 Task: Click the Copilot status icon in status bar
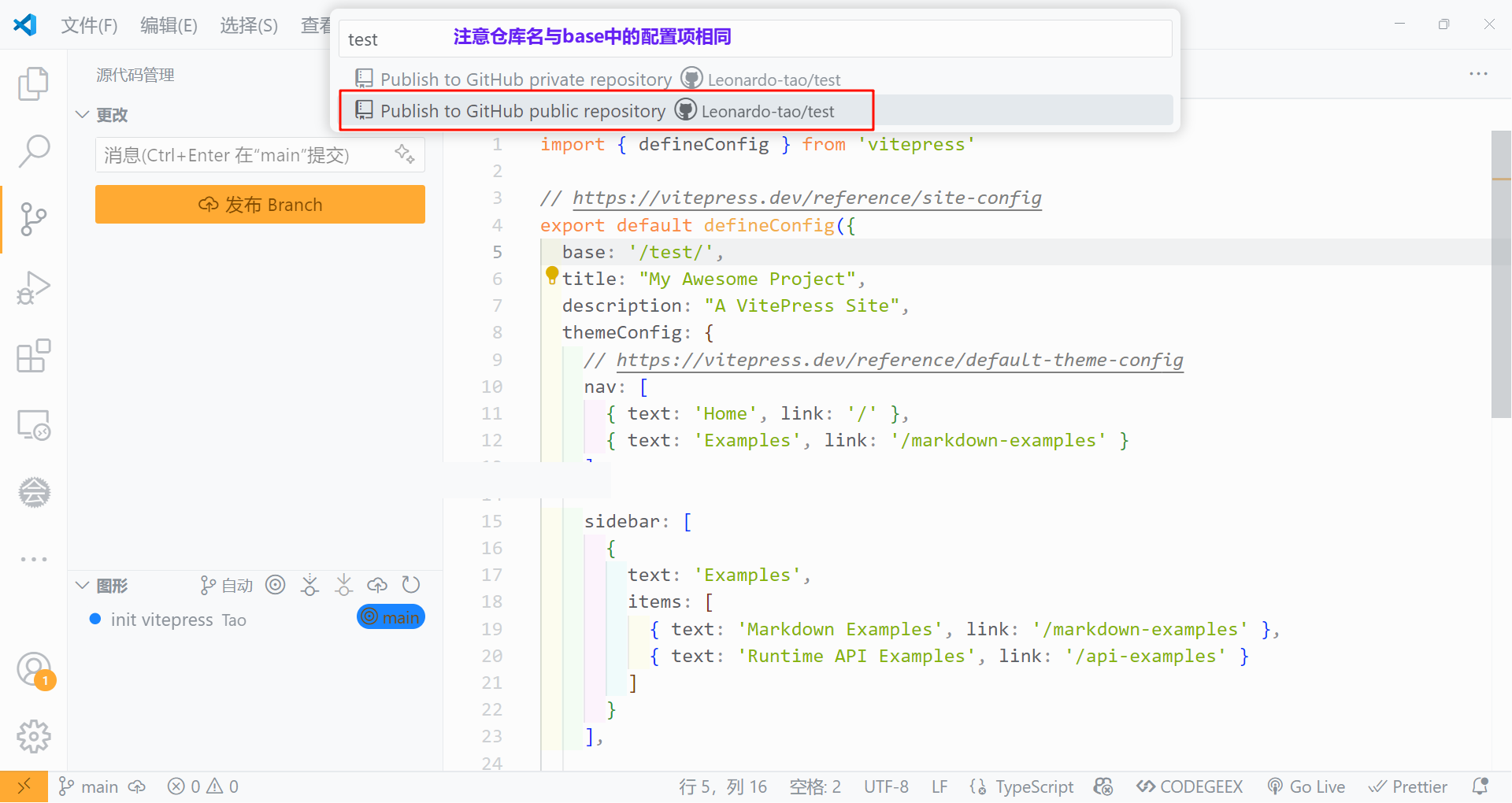(x=1103, y=786)
